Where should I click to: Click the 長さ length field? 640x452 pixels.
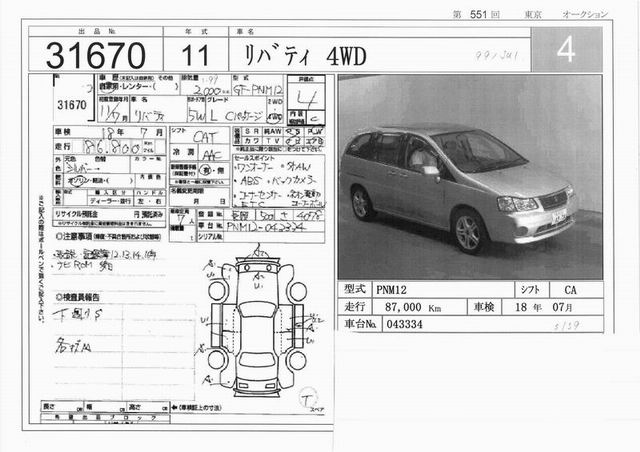(62, 407)
